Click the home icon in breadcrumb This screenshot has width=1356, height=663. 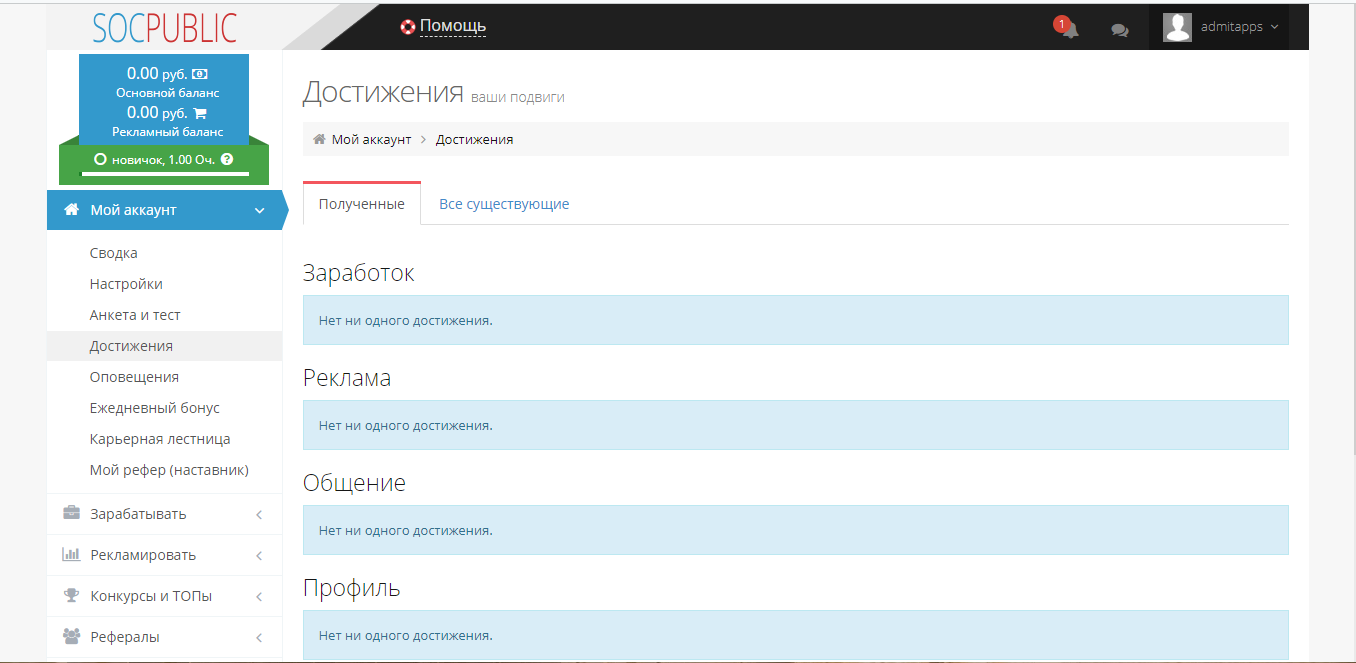[x=319, y=139]
